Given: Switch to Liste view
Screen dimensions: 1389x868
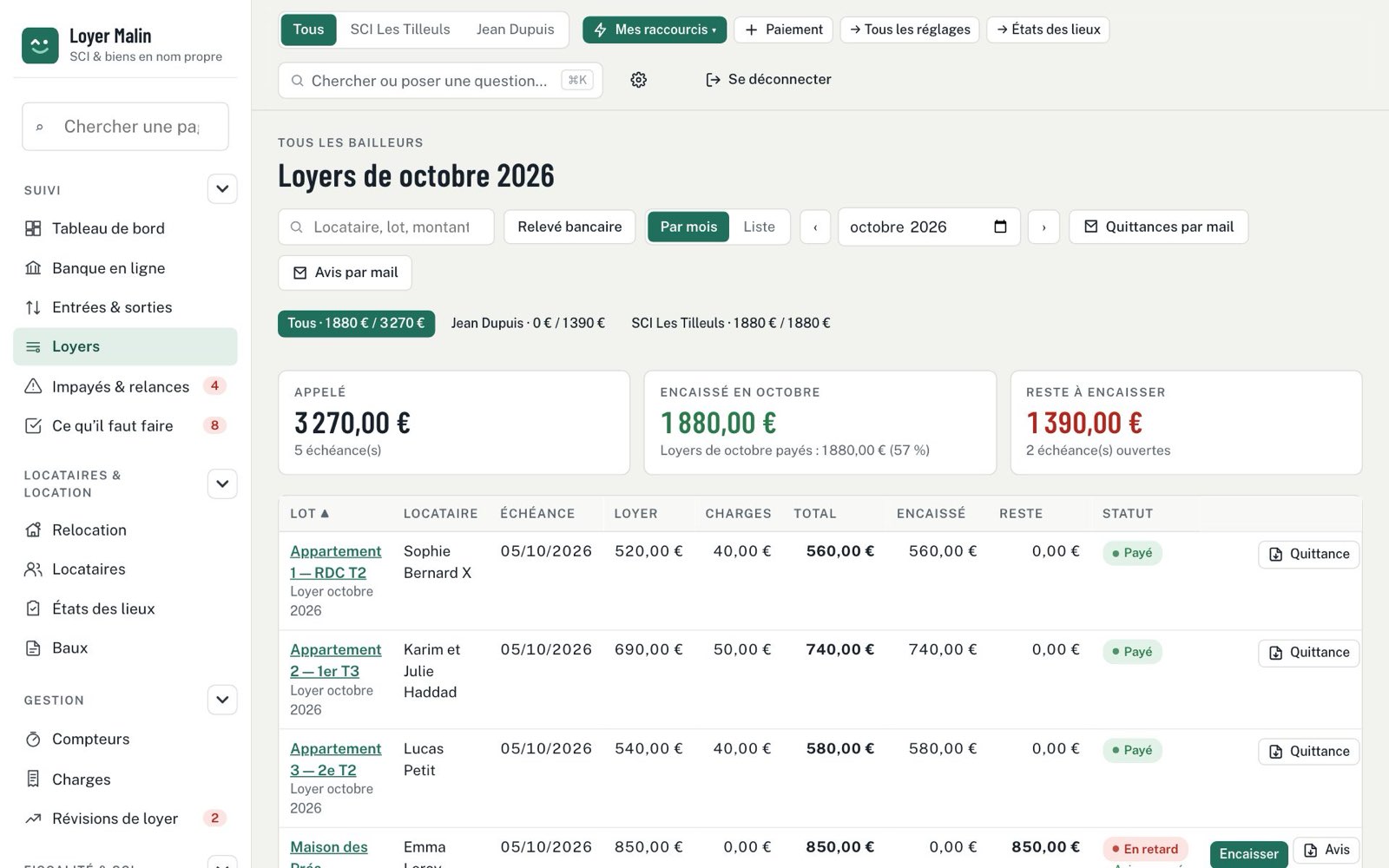Looking at the screenshot, I should tap(759, 227).
